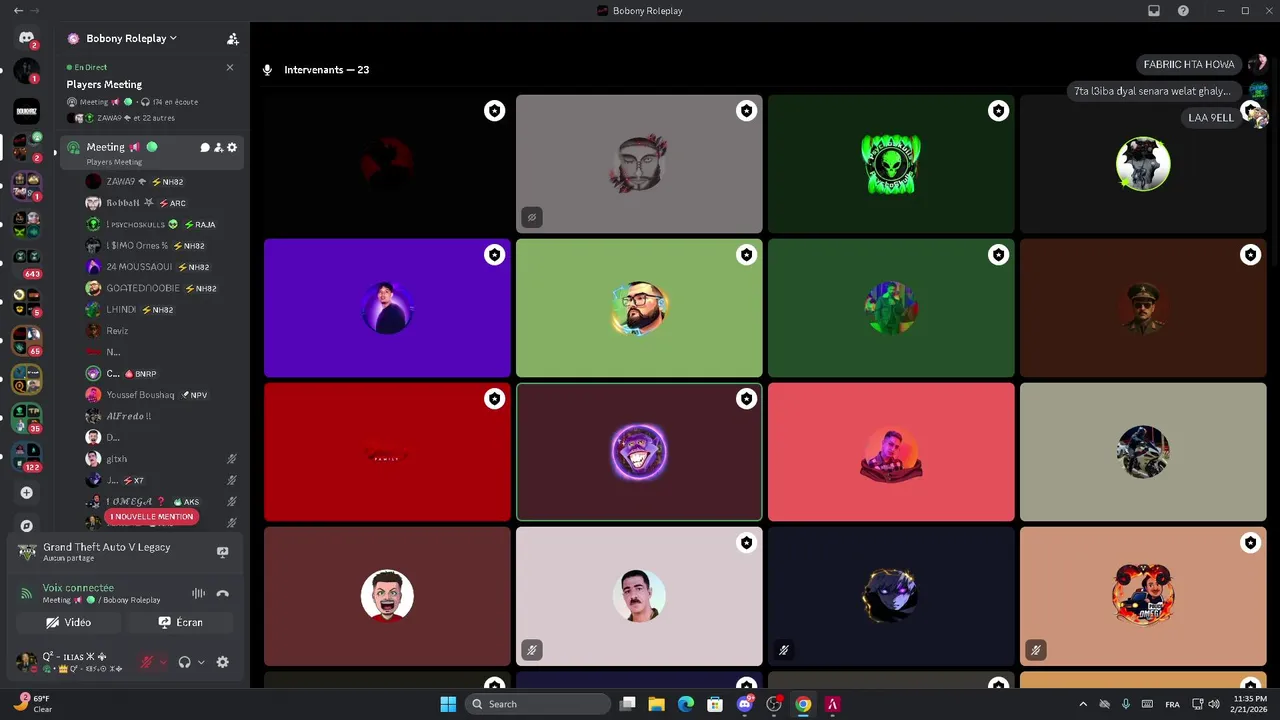Image resolution: width=1280 pixels, height=720 pixels.
Task: Open green alien skull speaker tile
Action: (891, 164)
